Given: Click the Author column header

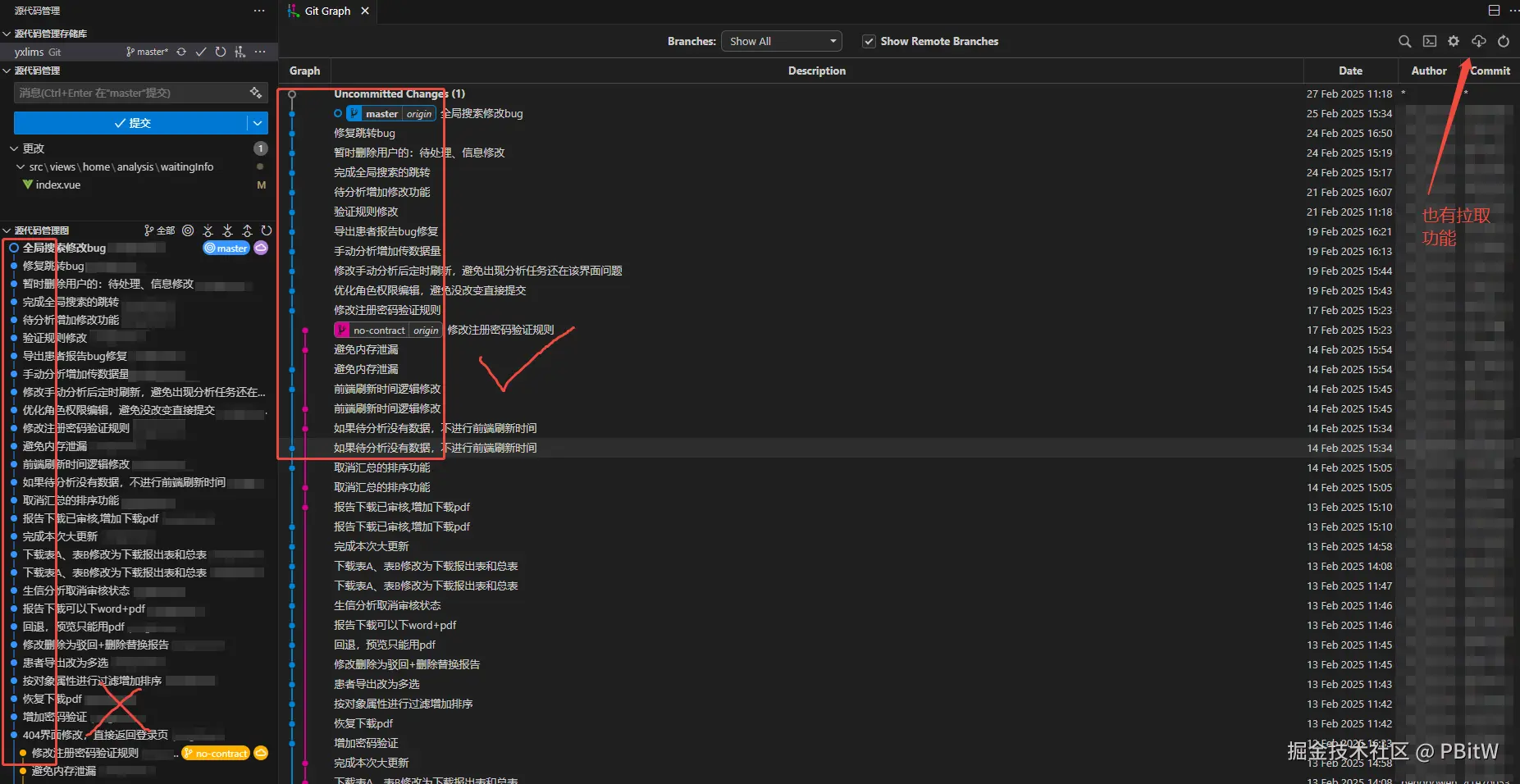Looking at the screenshot, I should (x=1429, y=71).
